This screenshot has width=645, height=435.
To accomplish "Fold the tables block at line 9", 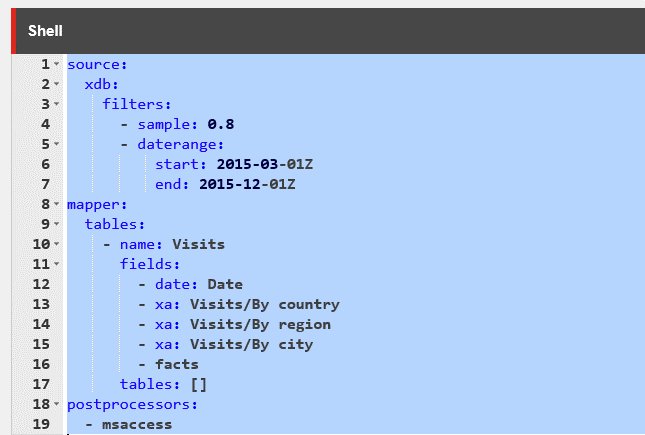I will [x=57, y=224].
